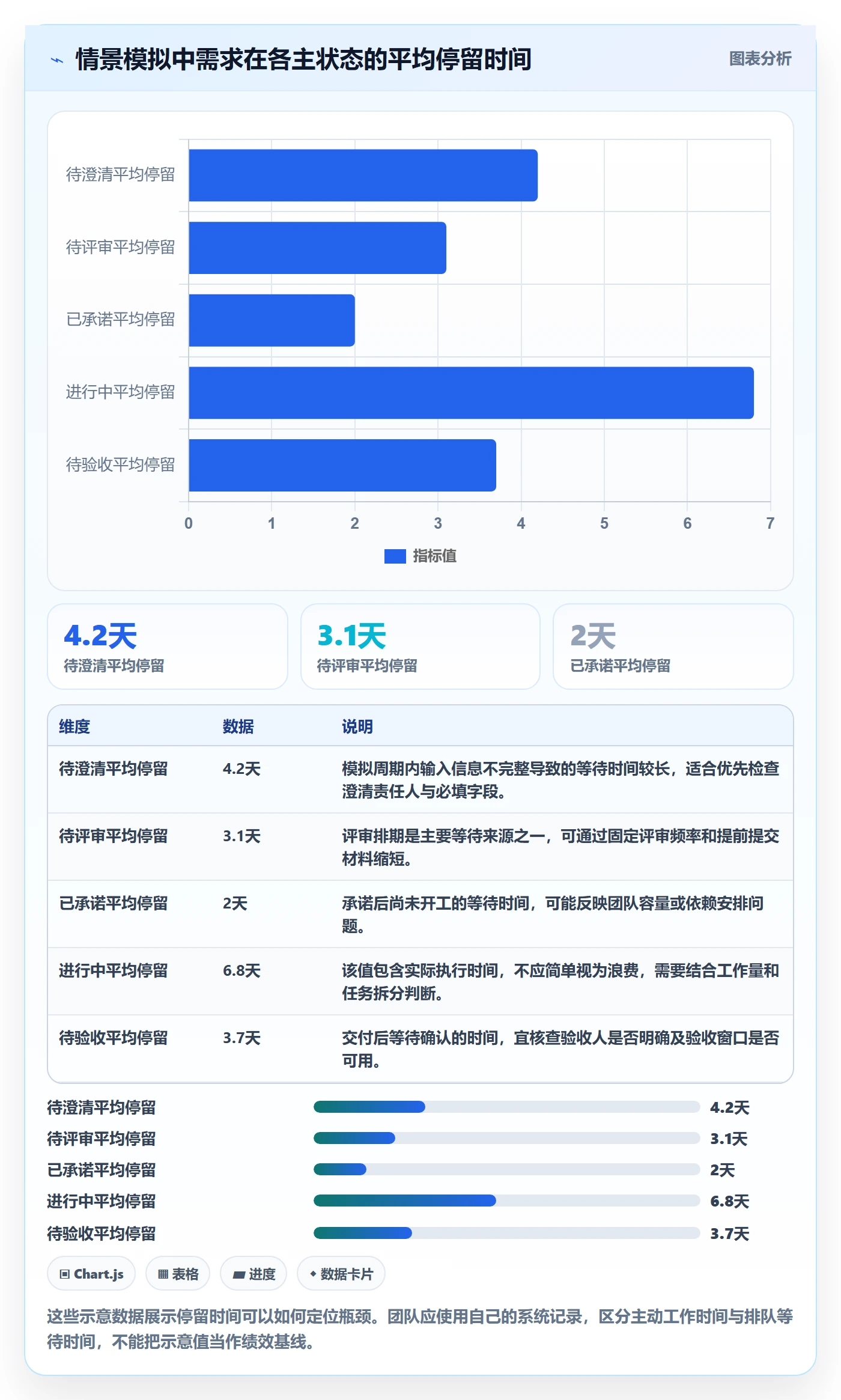
Task: Click the 待验收平均停留 progress bar showing 3.7天
Action: tap(507, 1233)
